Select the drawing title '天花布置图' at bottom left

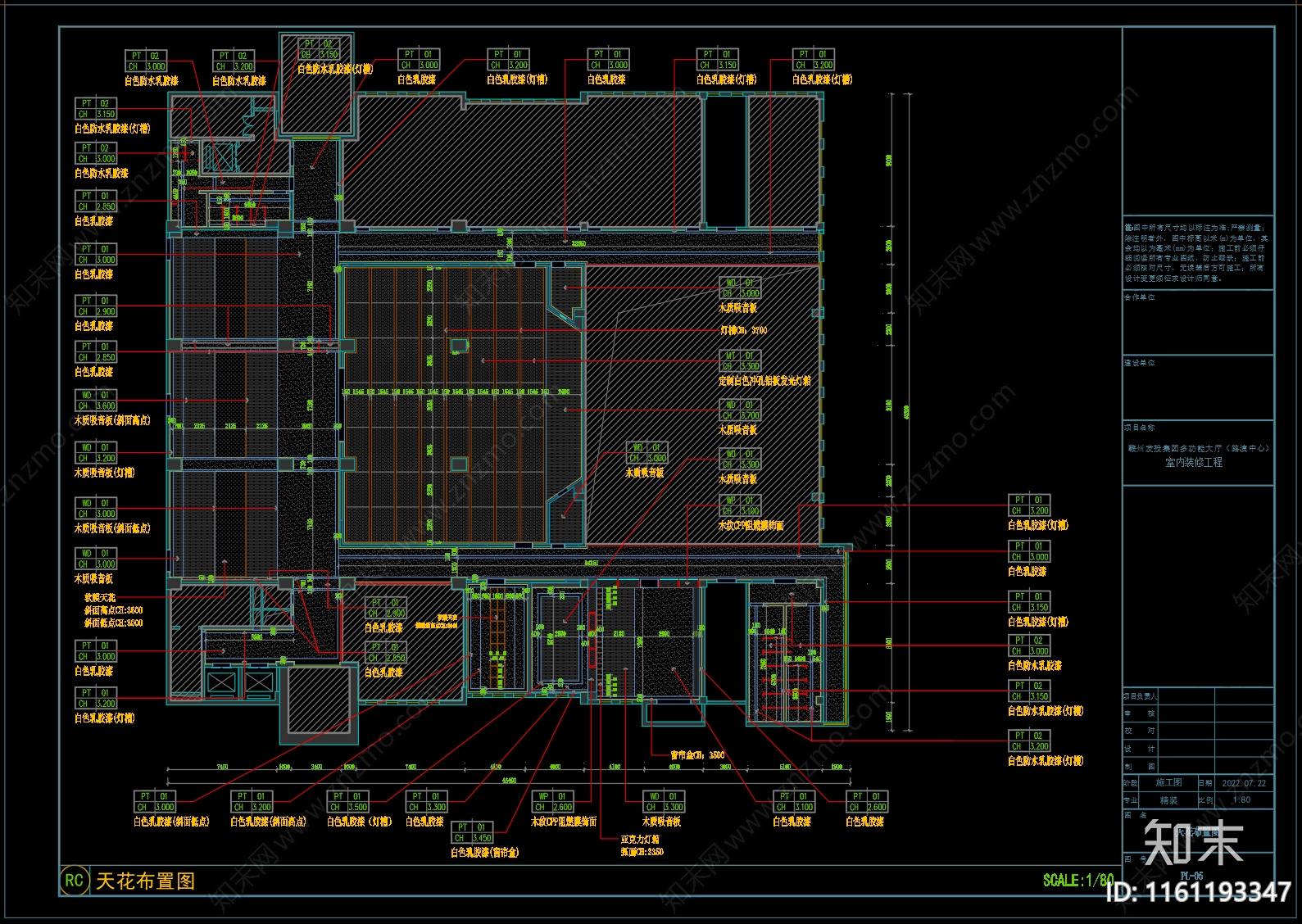146,881
